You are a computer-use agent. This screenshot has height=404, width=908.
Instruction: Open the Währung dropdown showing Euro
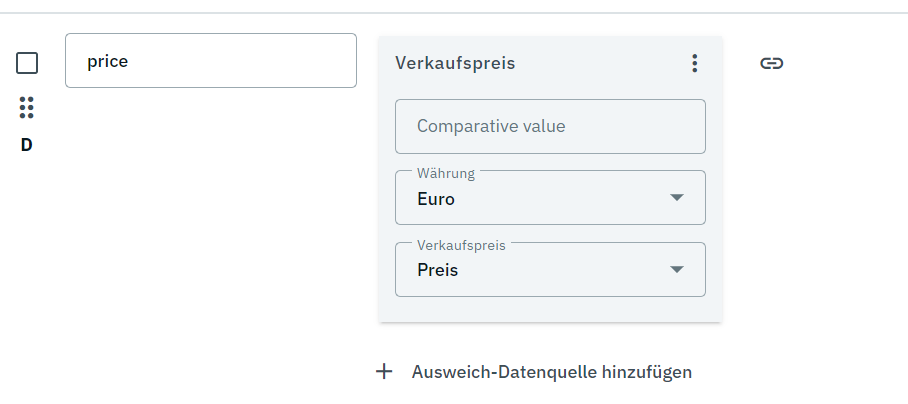click(x=550, y=198)
